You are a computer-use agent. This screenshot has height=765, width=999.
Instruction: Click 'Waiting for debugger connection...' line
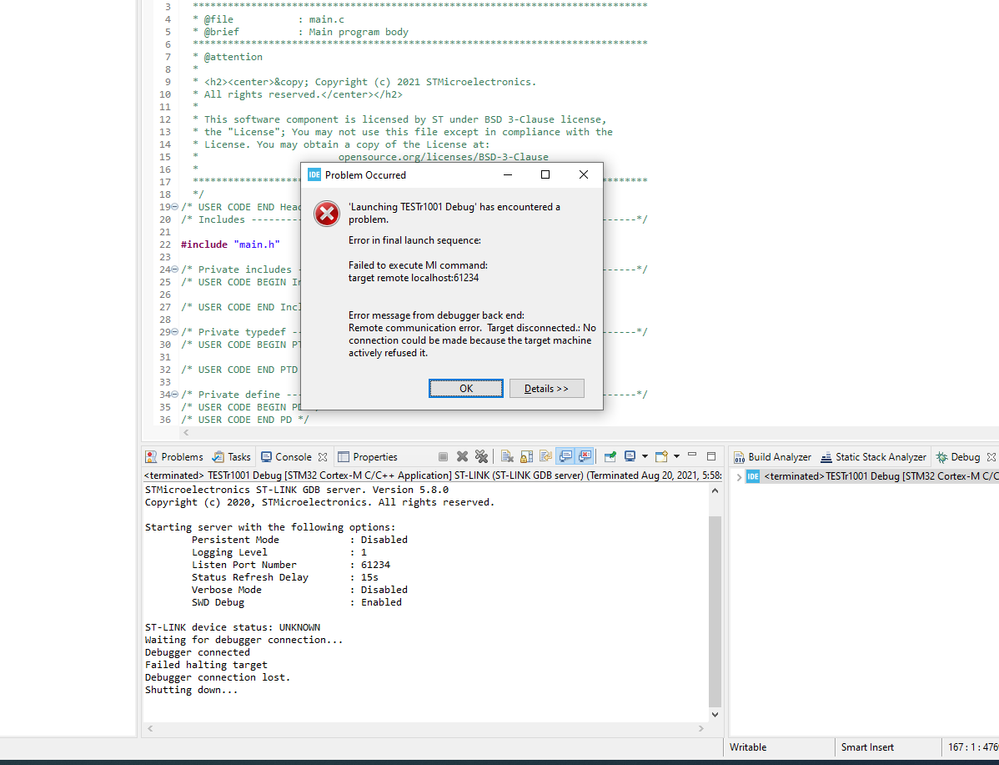244,640
